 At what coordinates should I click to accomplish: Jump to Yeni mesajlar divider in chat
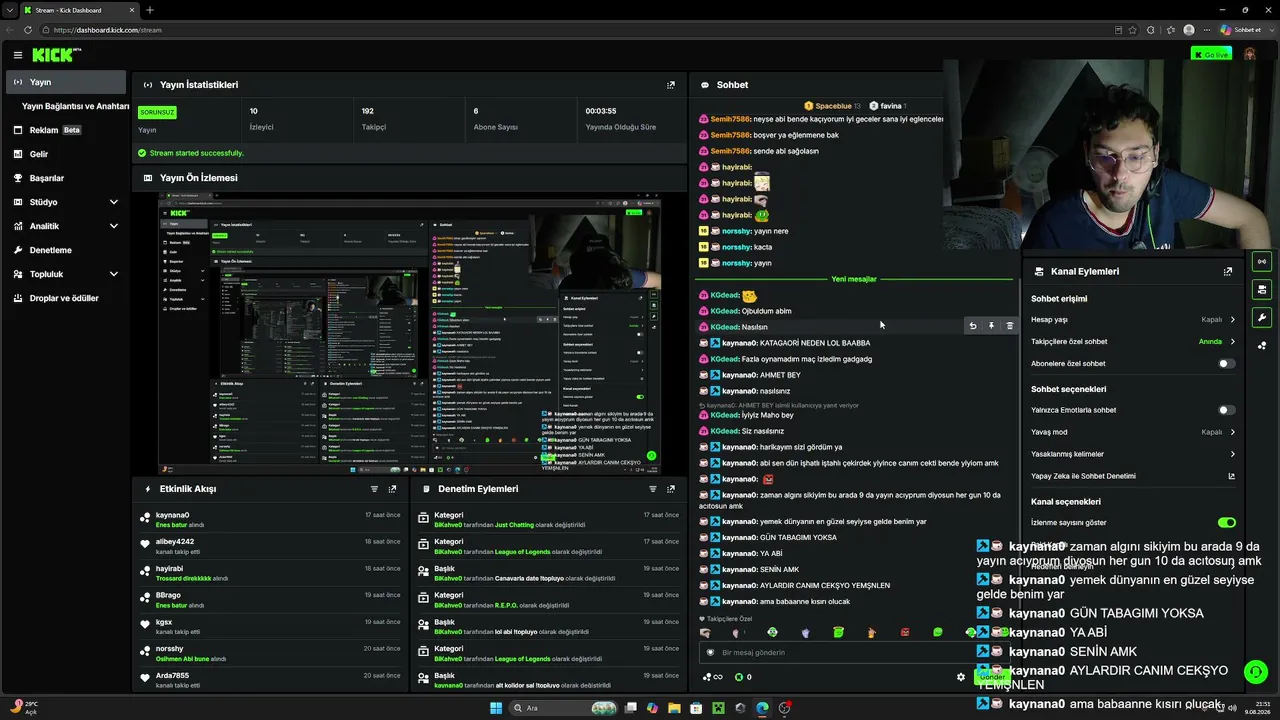coord(853,279)
